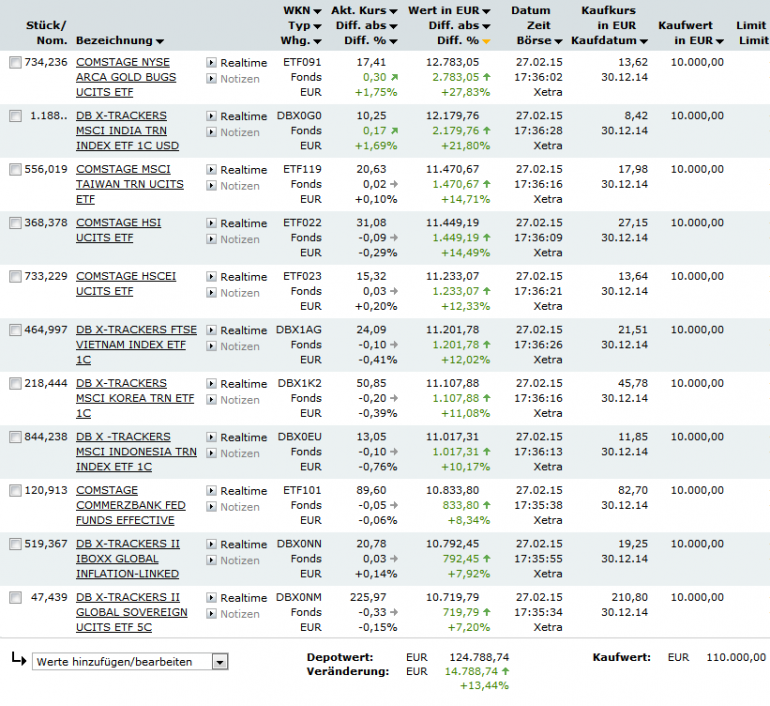
Task: Tick the checkbox for FTSE VIETNAM INDEX ETF
Action: coord(16,330)
